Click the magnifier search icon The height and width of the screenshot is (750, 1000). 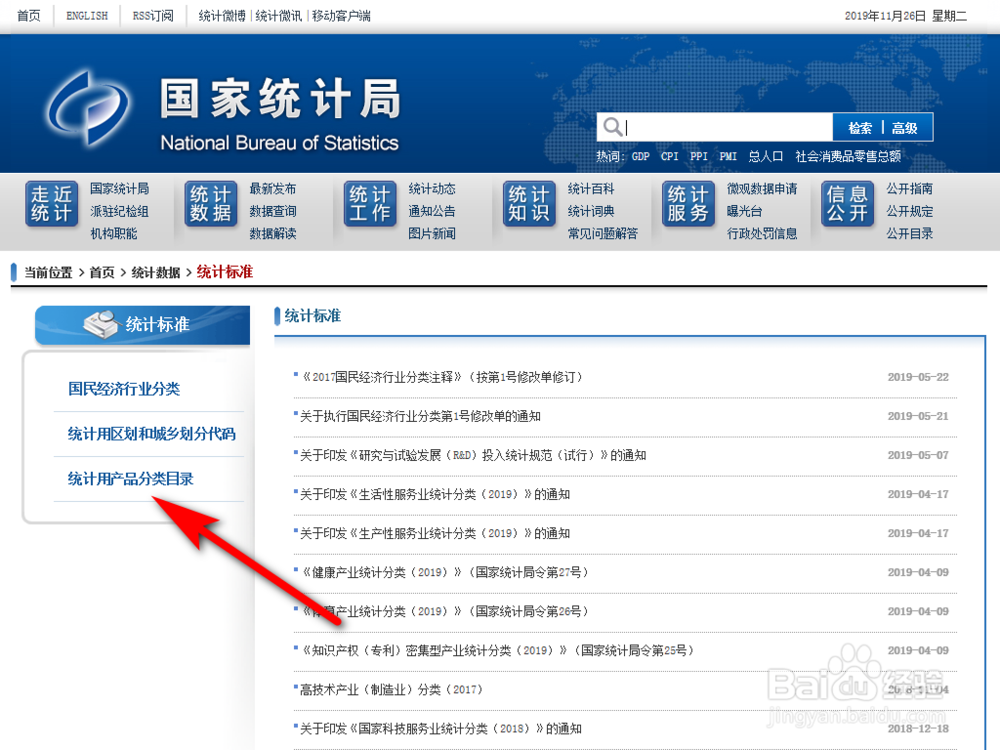(612, 126)
